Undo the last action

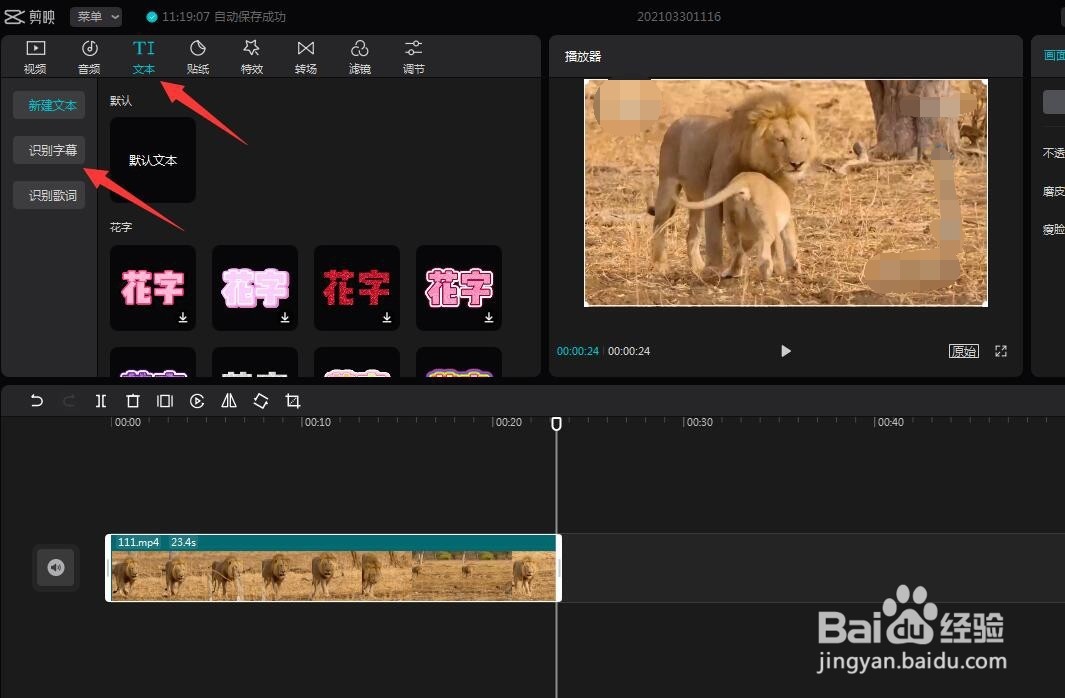point(37,401)
